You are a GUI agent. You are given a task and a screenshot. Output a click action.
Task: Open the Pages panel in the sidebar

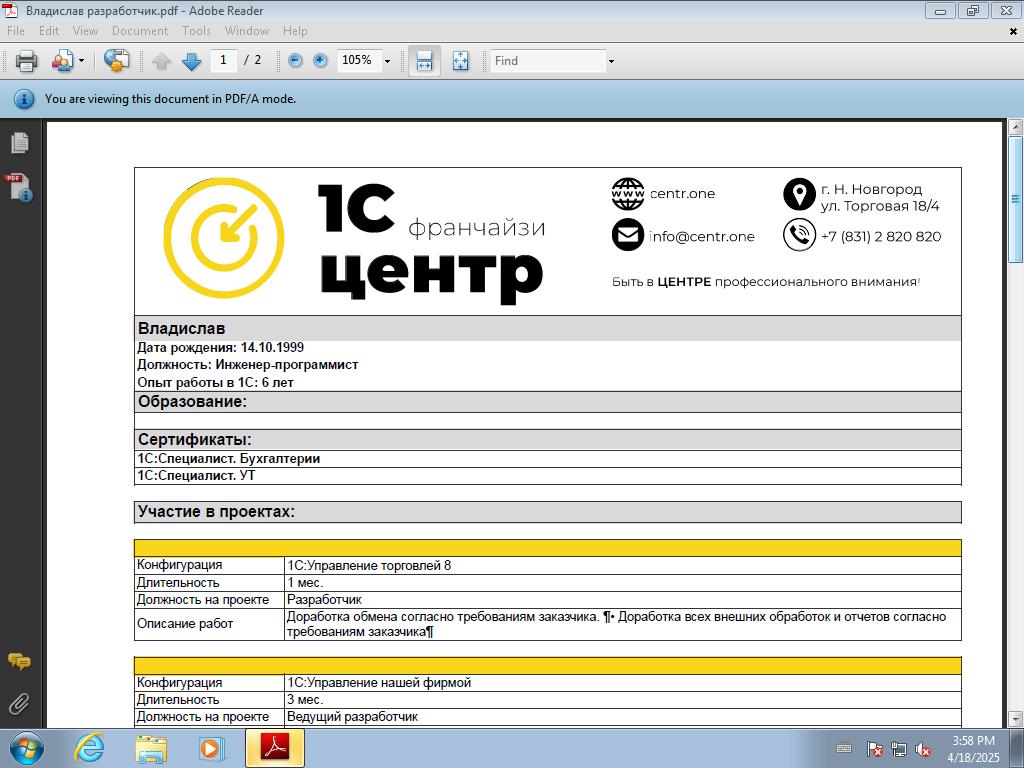20,142
